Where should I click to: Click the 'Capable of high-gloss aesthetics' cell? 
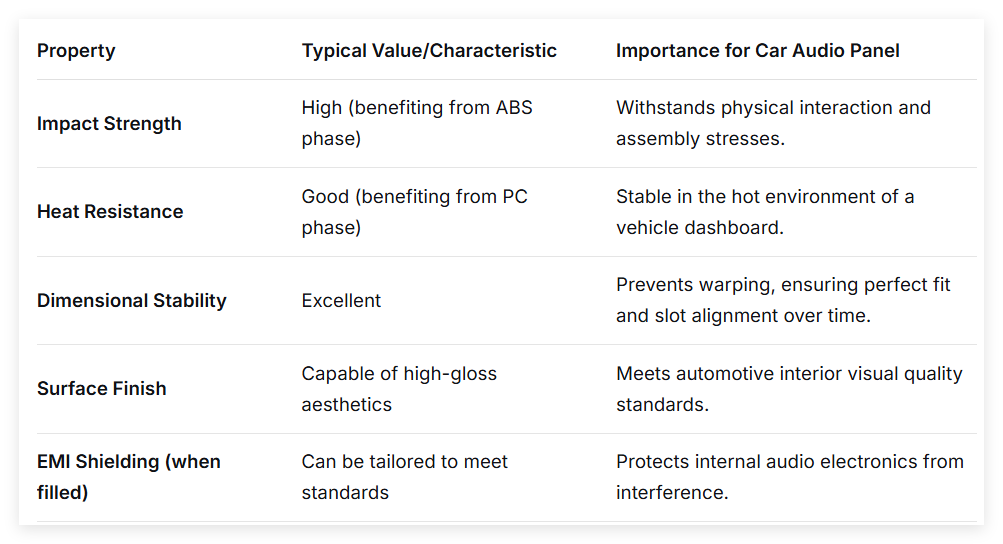coord(399,388)
